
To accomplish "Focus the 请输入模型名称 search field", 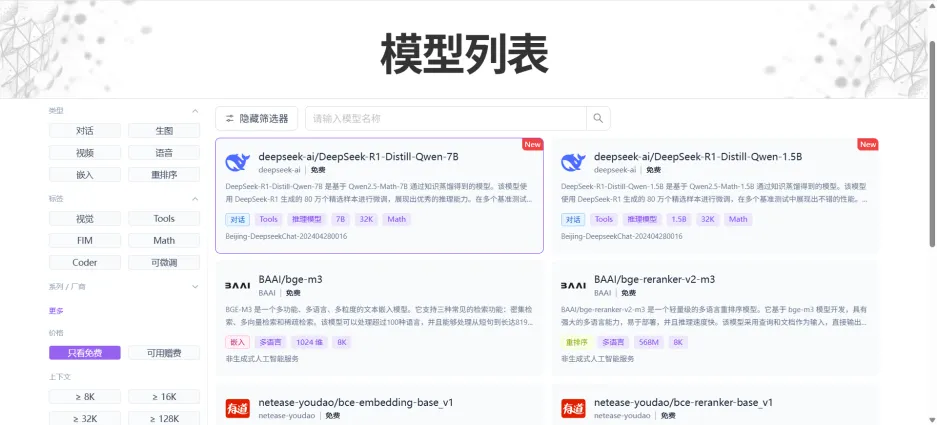I will click(x=446, y=119).
